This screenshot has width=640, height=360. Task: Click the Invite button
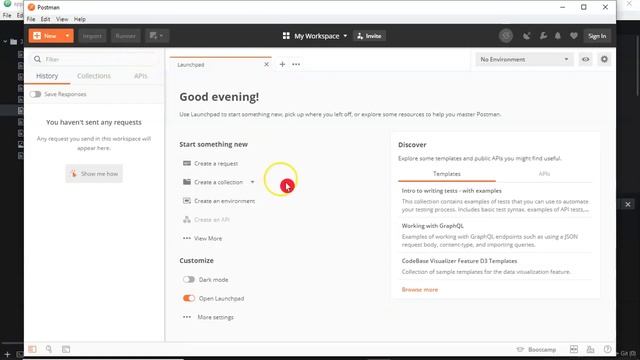tap(369, 36)
